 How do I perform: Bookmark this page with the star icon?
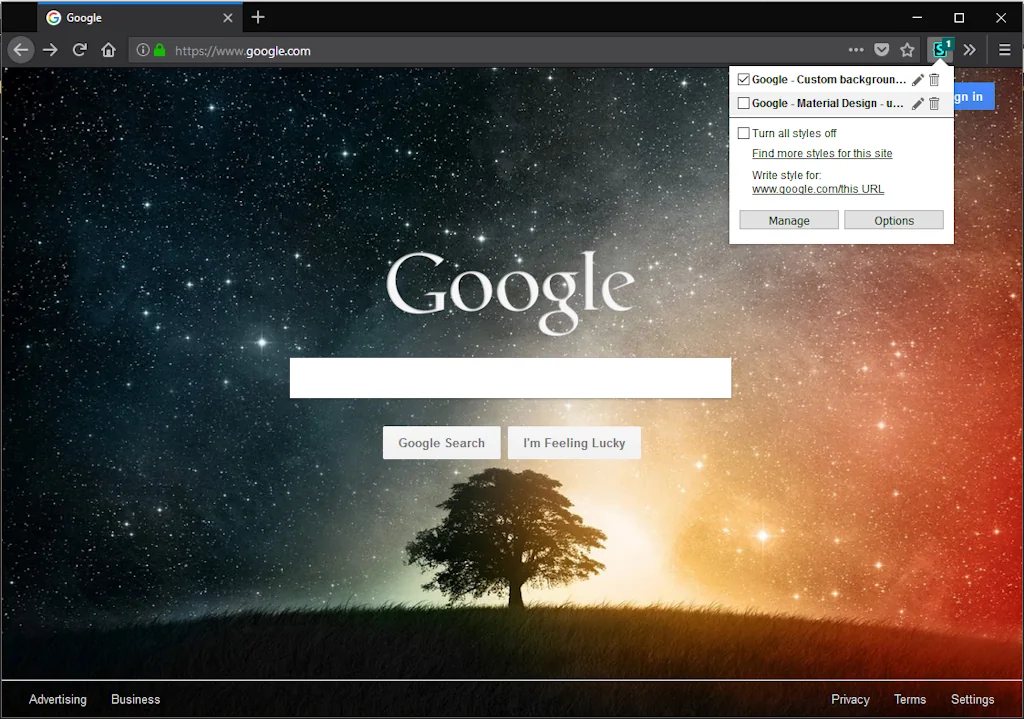907,50
